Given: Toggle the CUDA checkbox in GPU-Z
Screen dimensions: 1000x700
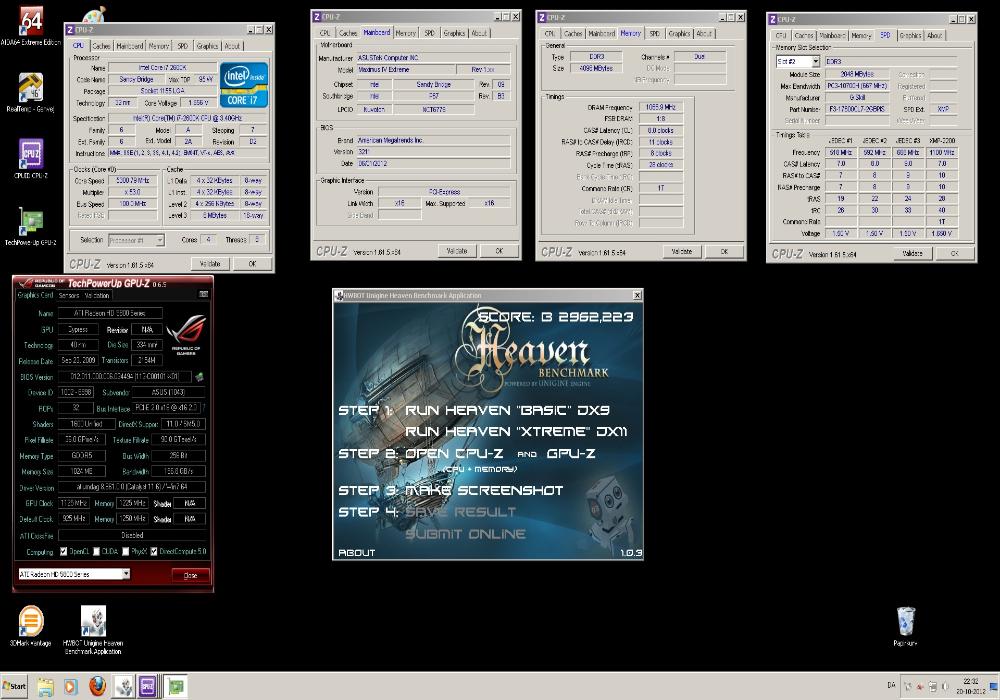Looking at the screenshot, I should (x=97, y=551).
